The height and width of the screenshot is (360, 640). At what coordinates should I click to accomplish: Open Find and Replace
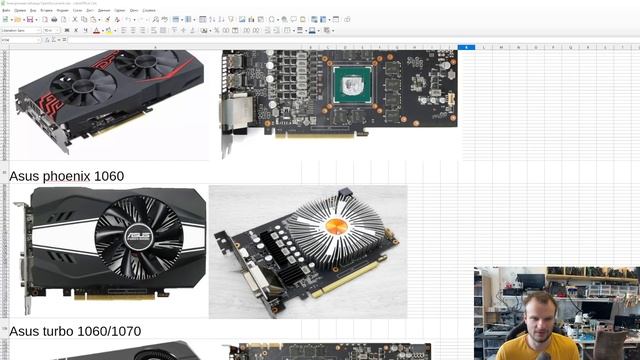pos(156,20)
